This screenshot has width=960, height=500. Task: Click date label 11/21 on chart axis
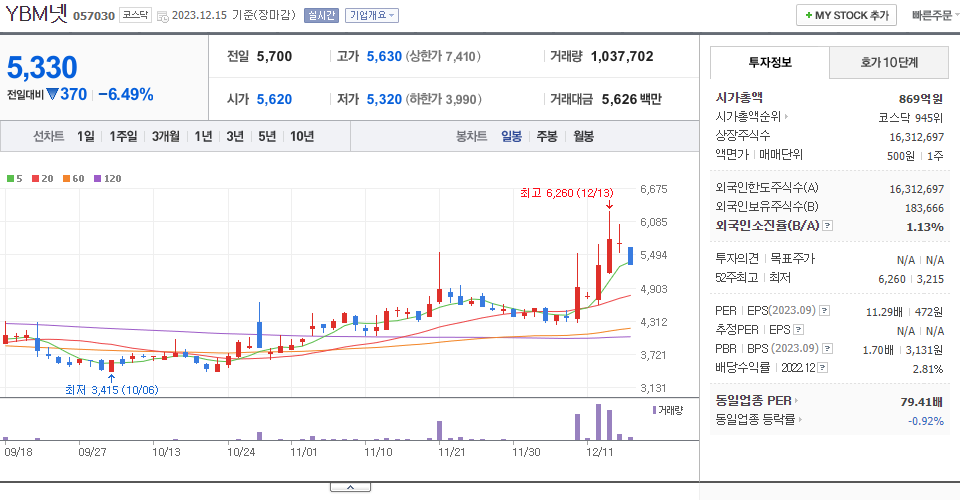click(x=452, y=452)
